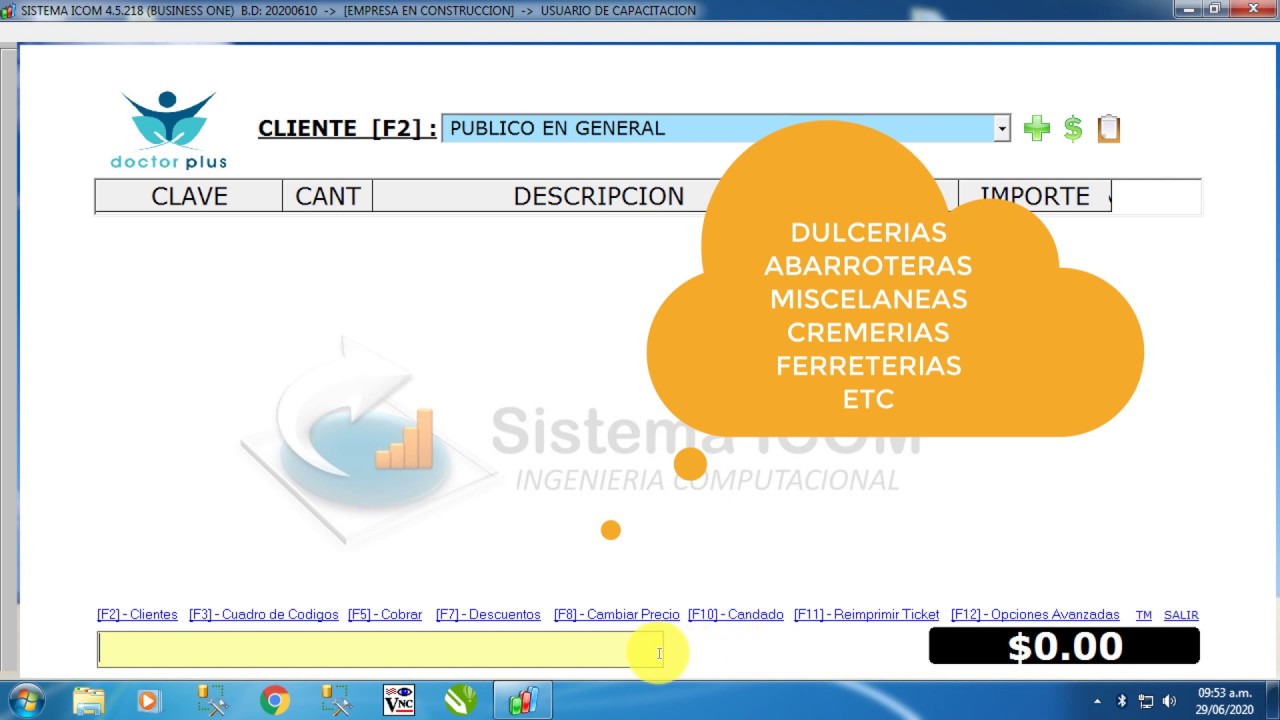Launch Google Chrome from the taskbar

274,700
